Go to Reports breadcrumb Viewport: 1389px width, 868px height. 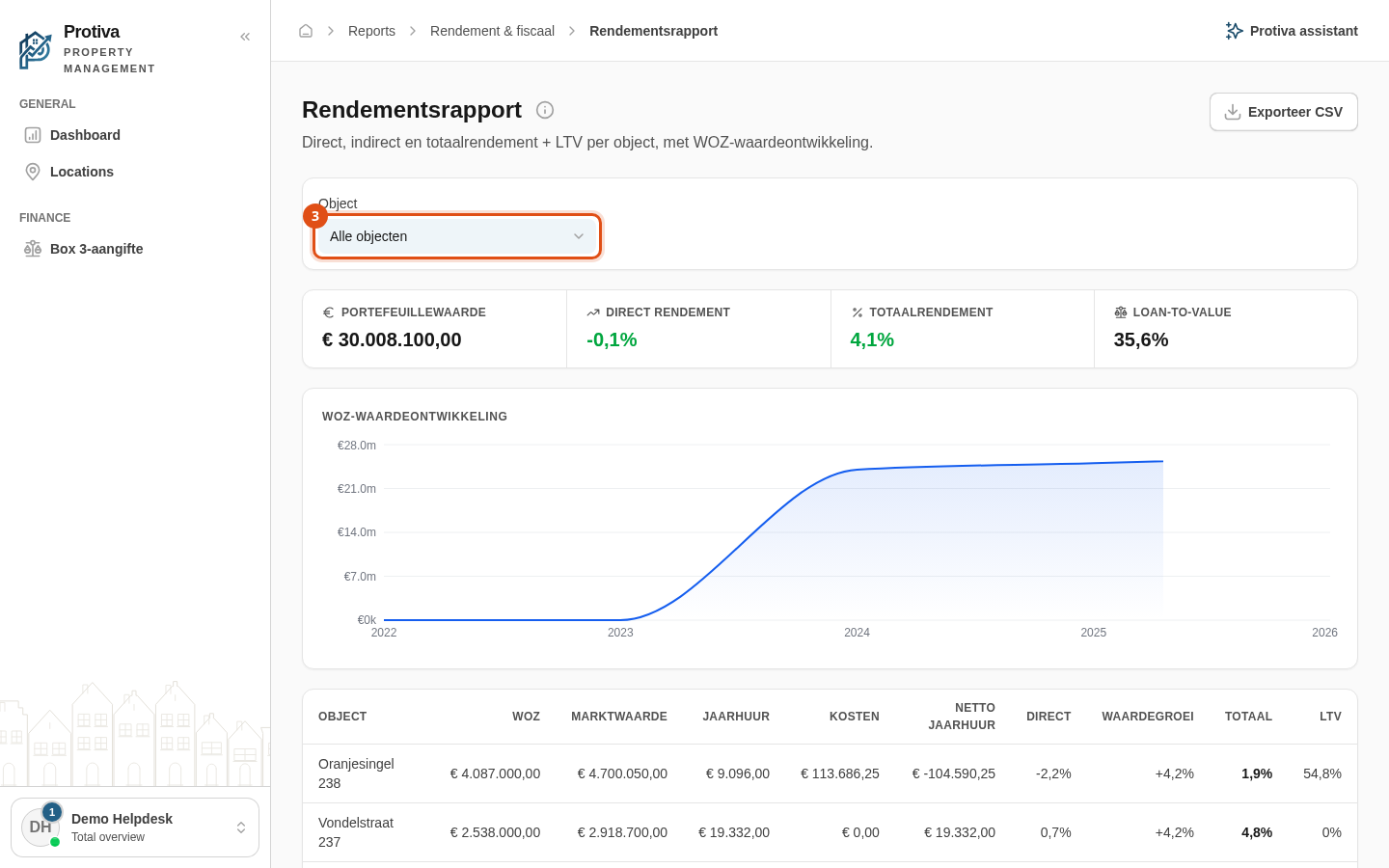(371, 31)
